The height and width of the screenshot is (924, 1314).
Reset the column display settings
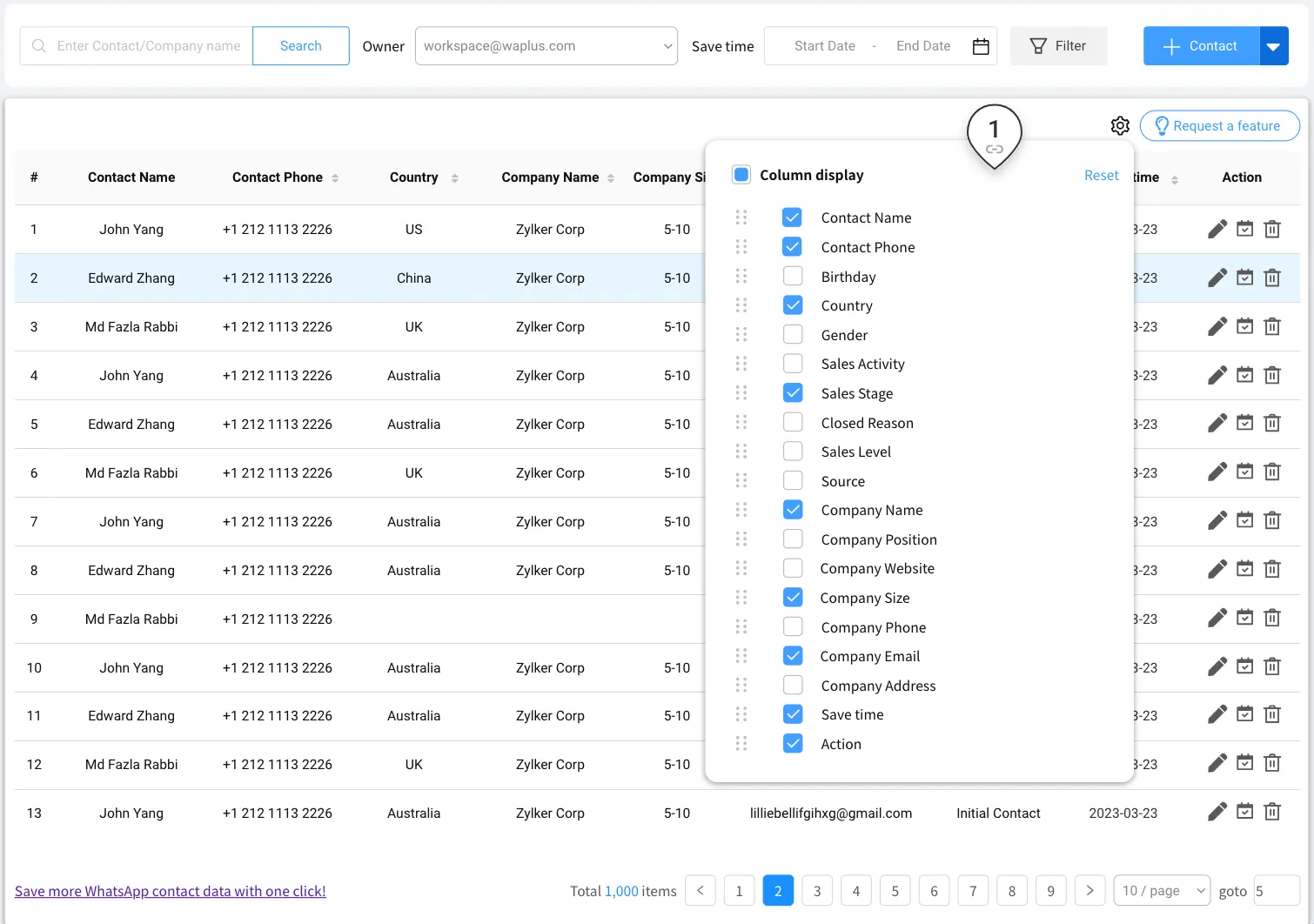point(1101,175)
